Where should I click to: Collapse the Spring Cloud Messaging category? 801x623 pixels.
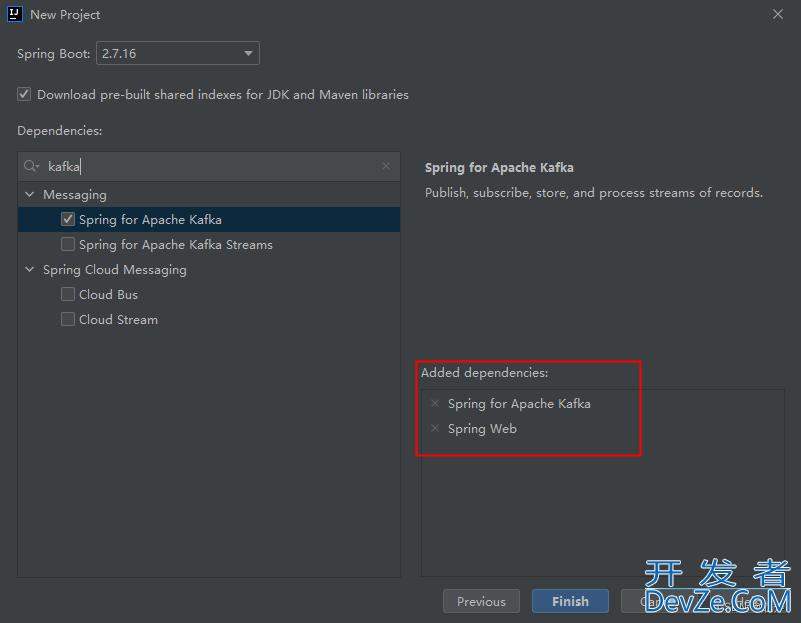(x=30, y=270)
